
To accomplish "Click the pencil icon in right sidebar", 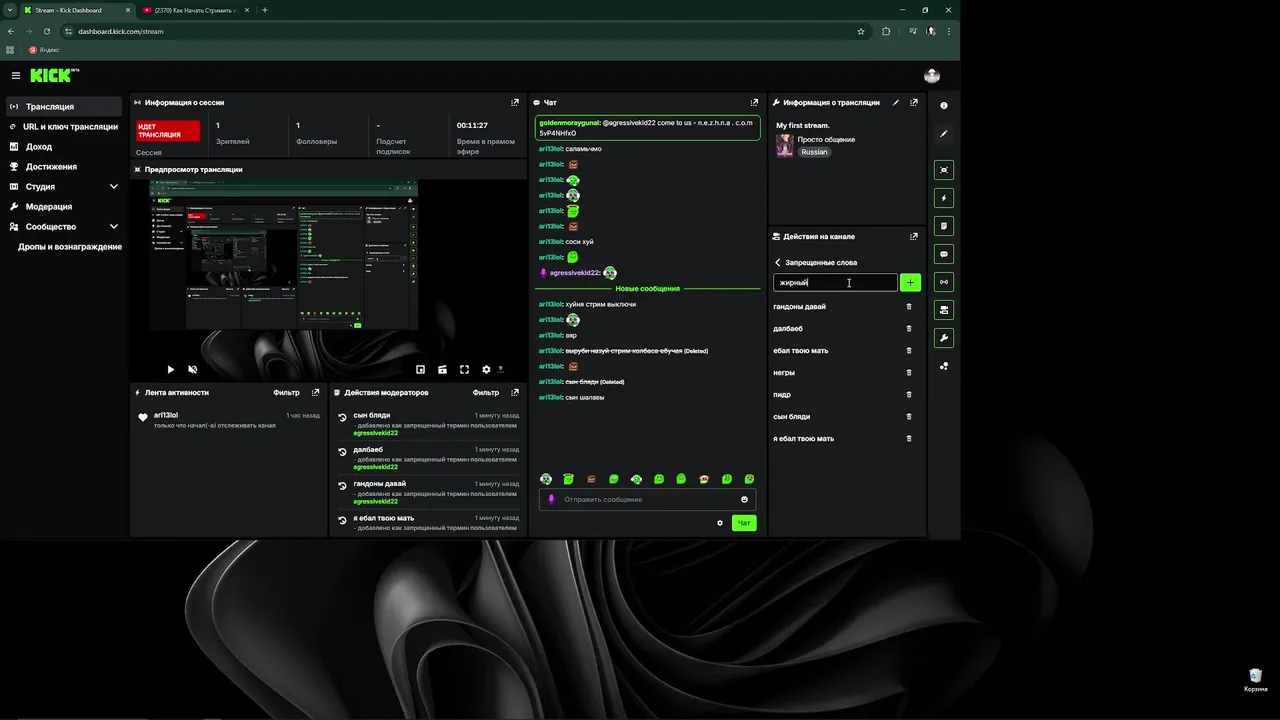I will click(x=944, y=133).
